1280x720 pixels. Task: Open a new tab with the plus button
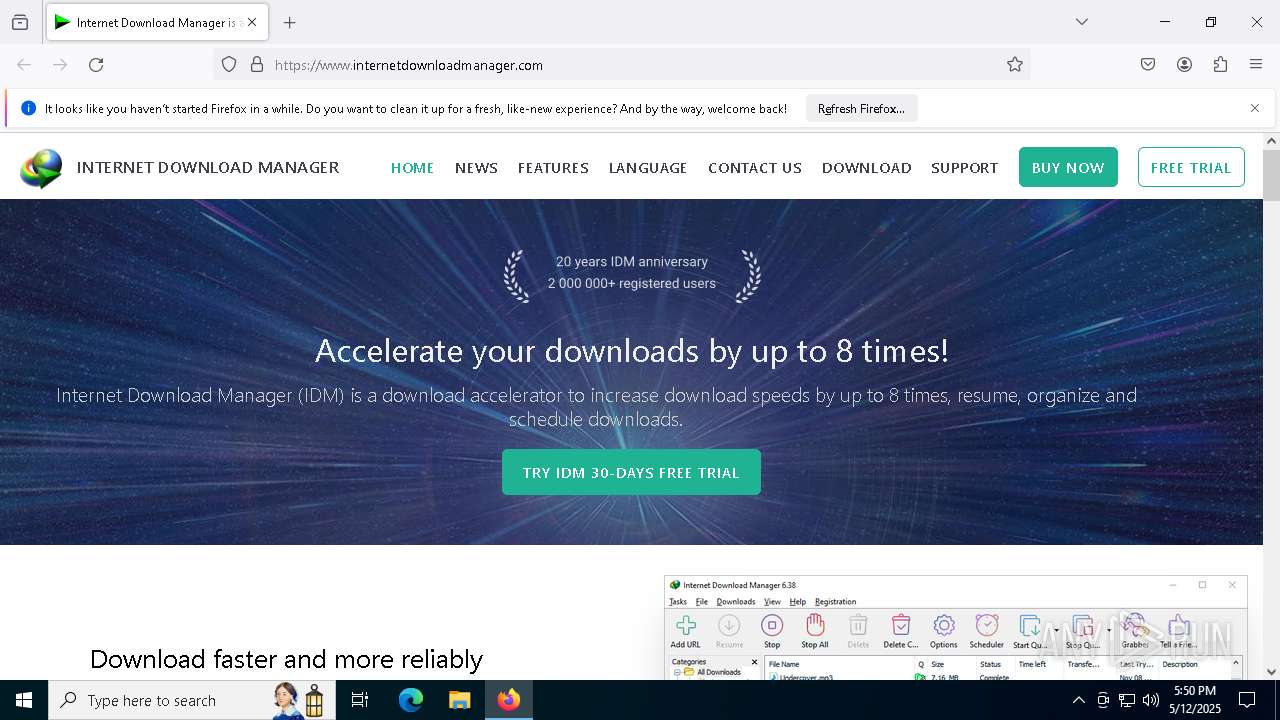pyautogui.click(x=289, y=22)
